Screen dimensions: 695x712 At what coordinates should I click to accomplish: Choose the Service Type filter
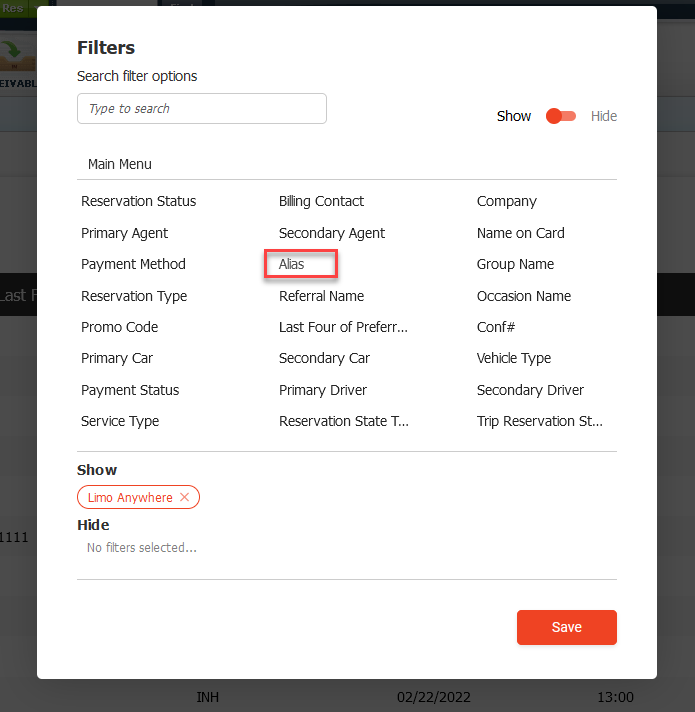pyautogui.click(x=120, y=421)
